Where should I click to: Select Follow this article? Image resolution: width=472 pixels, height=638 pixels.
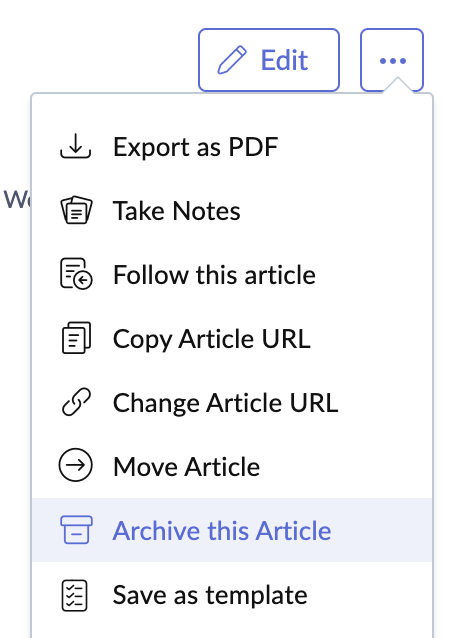coord(232,274)
